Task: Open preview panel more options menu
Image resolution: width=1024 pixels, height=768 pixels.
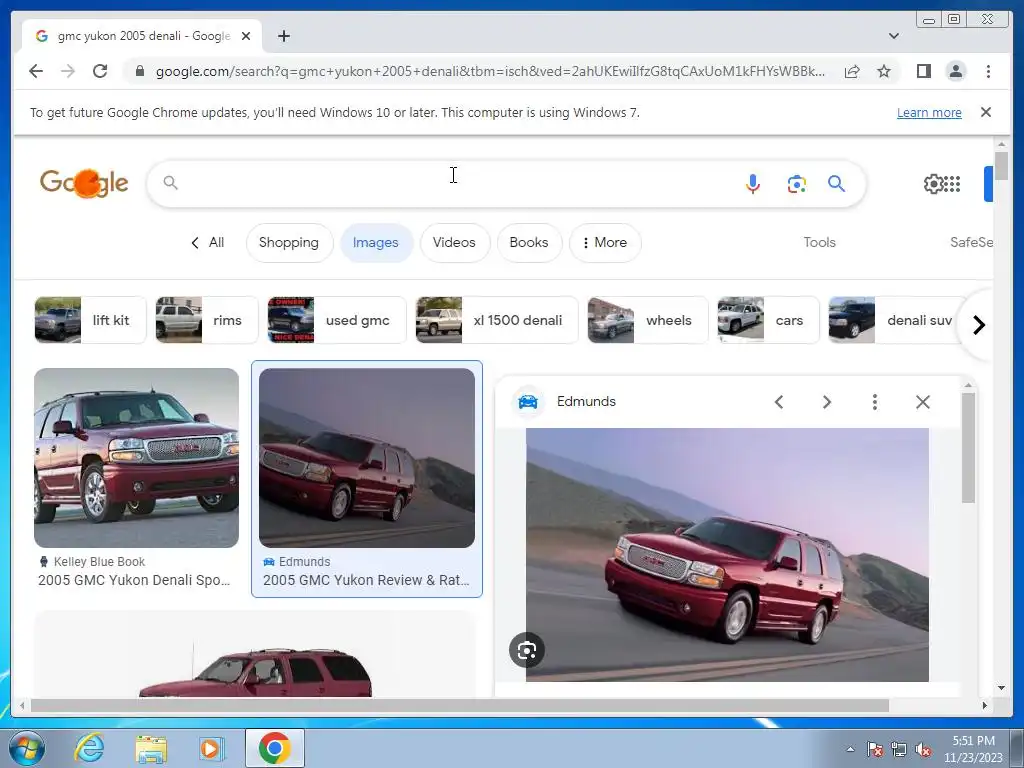Action: (874, 402)
